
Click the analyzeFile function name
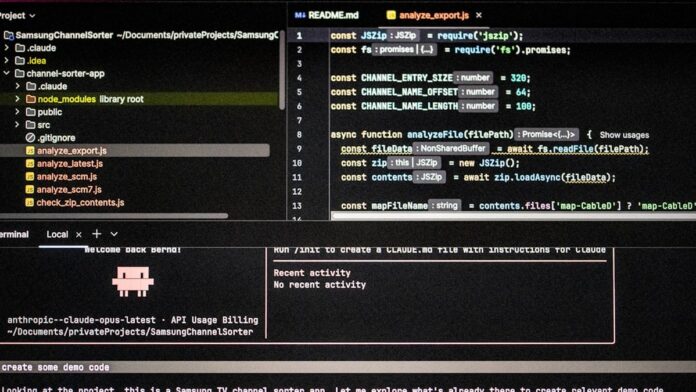point(435,135)
